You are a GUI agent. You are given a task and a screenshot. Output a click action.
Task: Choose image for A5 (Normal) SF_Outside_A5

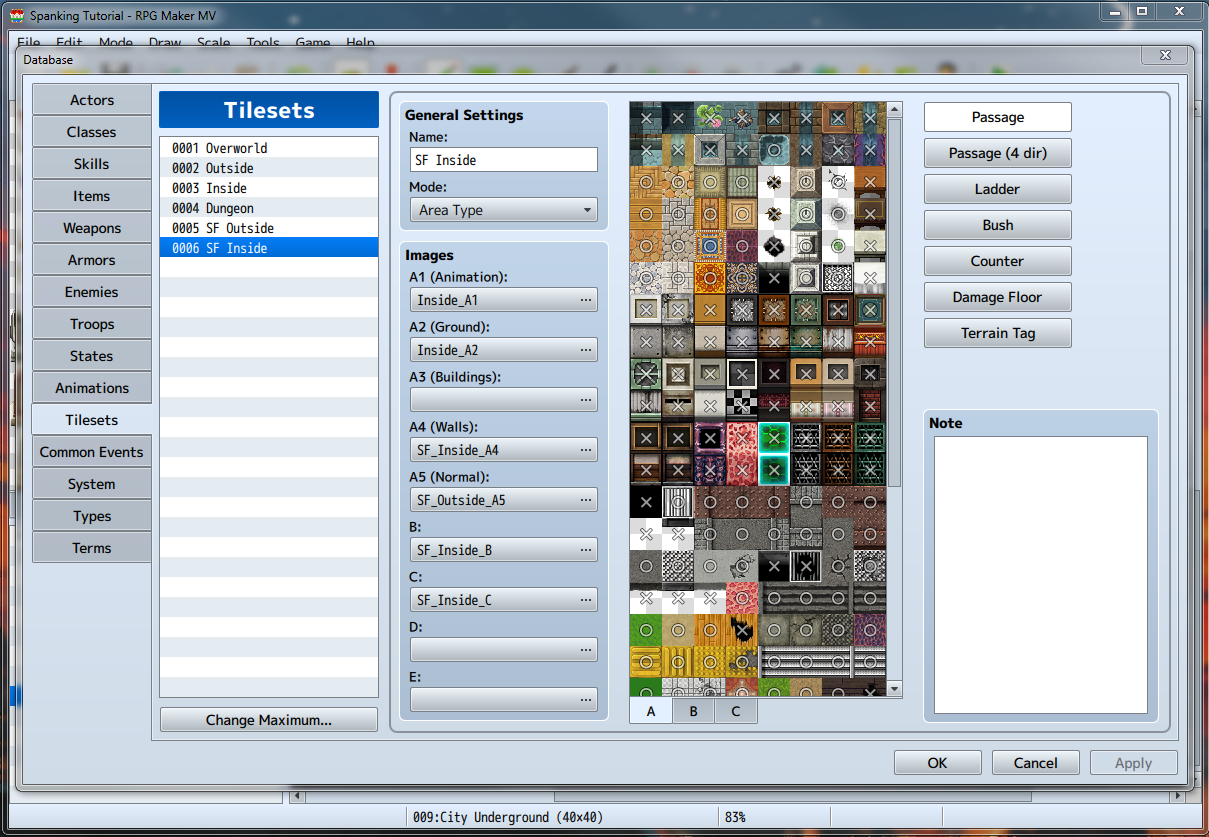[x=504, y=500]
